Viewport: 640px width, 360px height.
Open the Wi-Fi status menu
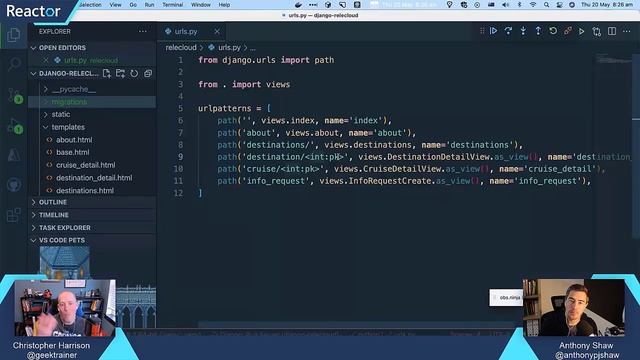(x=533, y=5)
